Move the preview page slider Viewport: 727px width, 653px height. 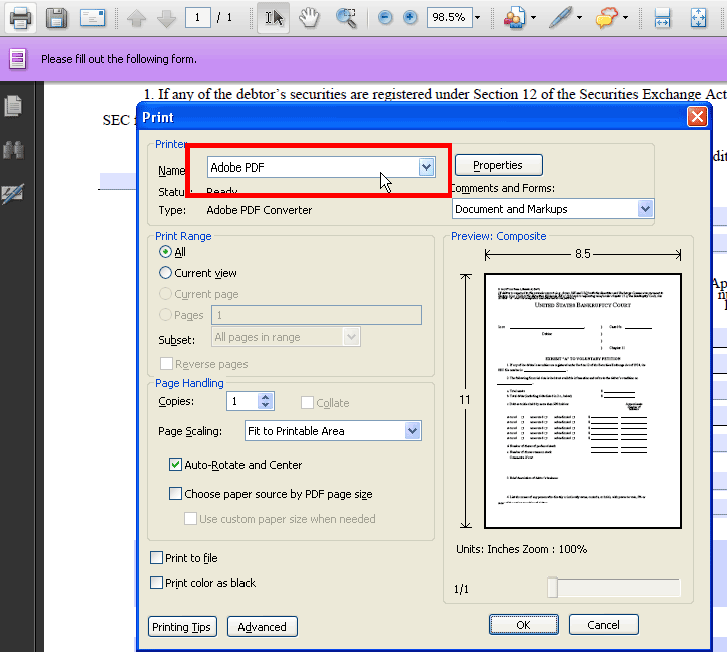click(552, 588)
